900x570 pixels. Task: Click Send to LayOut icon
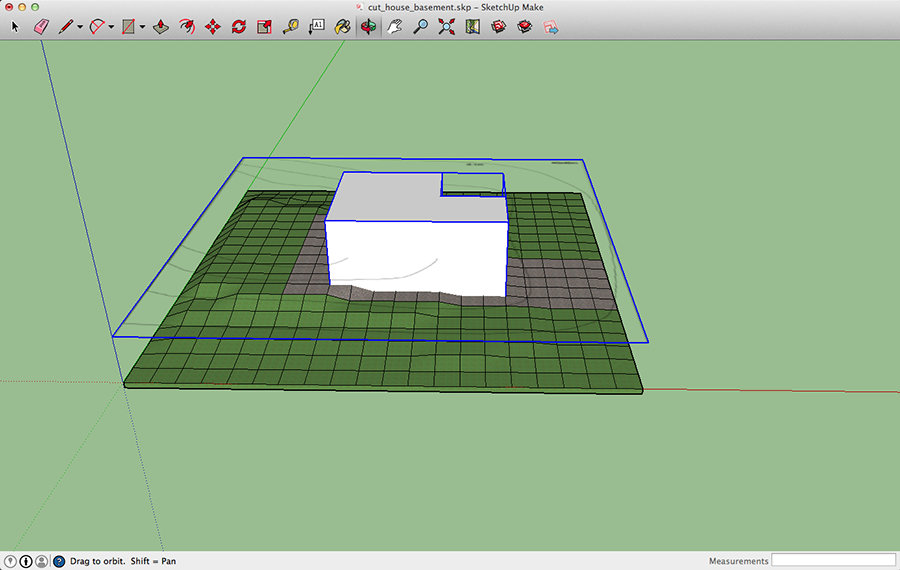(550, 26)
